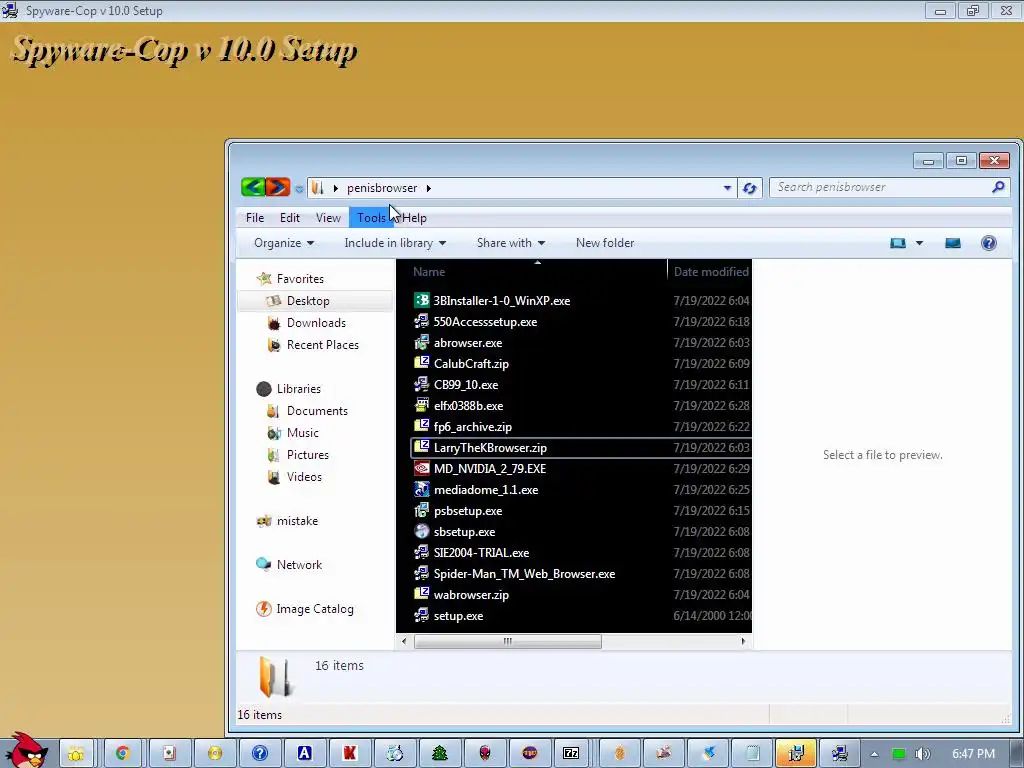Open the Help menu
Image resolution: width=1024 pixels, height=768 pixels.
tap(414, 218)
